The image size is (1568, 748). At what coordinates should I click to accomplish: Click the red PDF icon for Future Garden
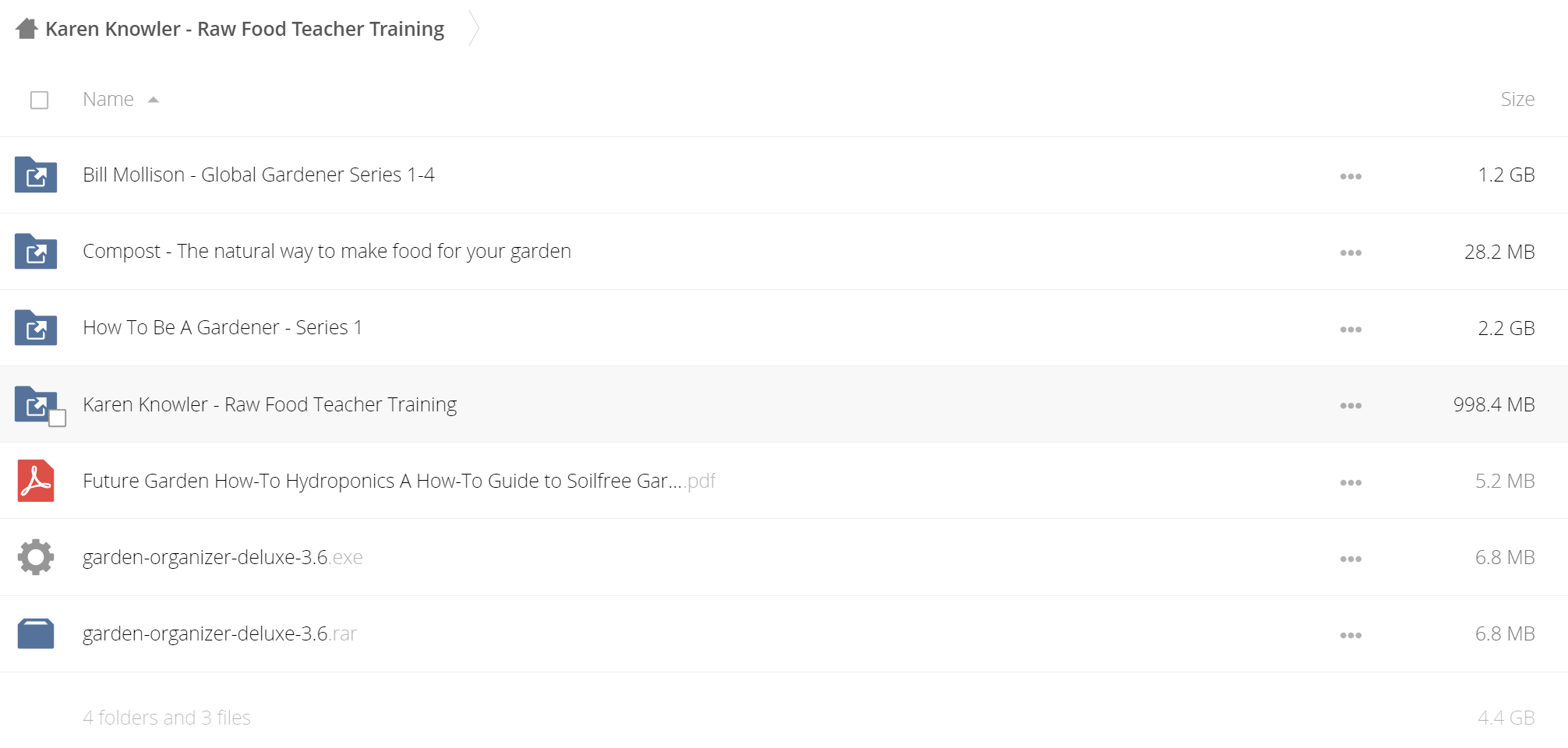tap(36, 481)
